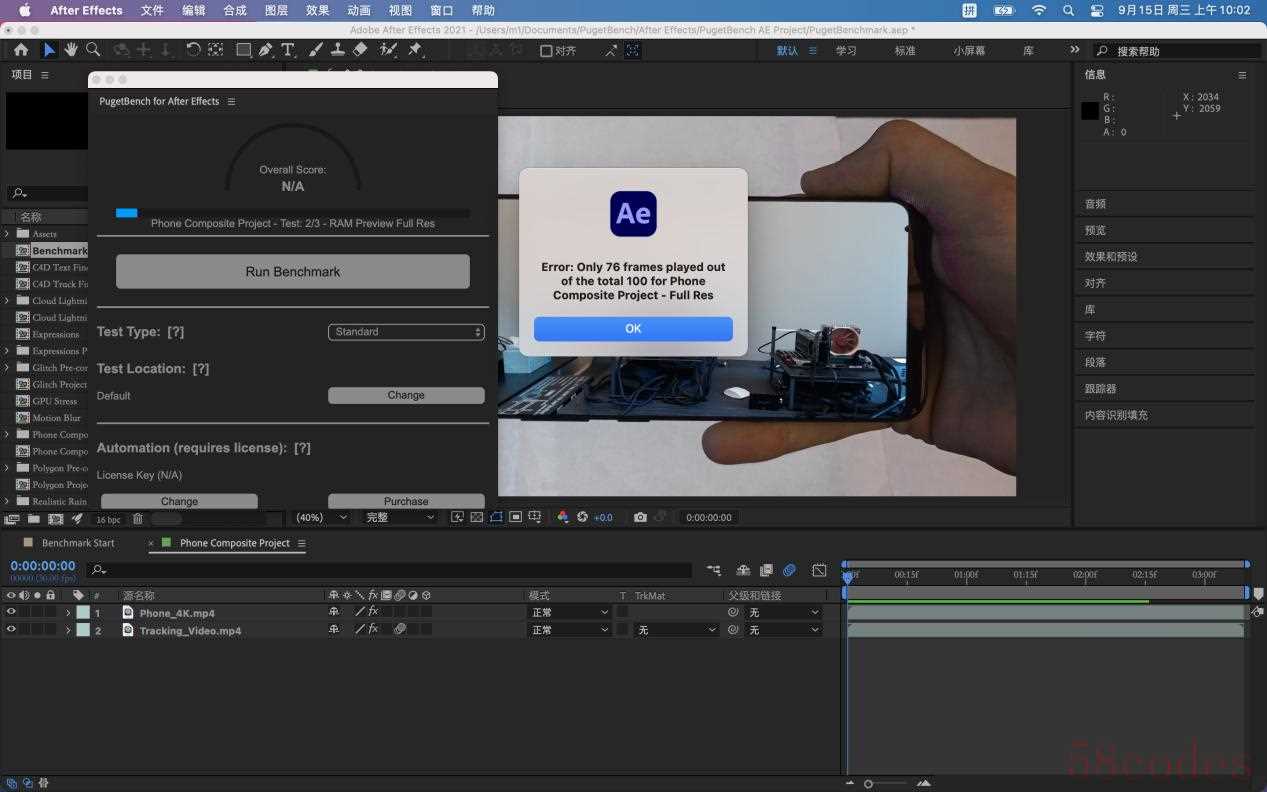Image resolution: width=1267 pixels, height=792 pixels.
Task: Switch to Benchmark Start timeline tab
Action: pos(78,543)
